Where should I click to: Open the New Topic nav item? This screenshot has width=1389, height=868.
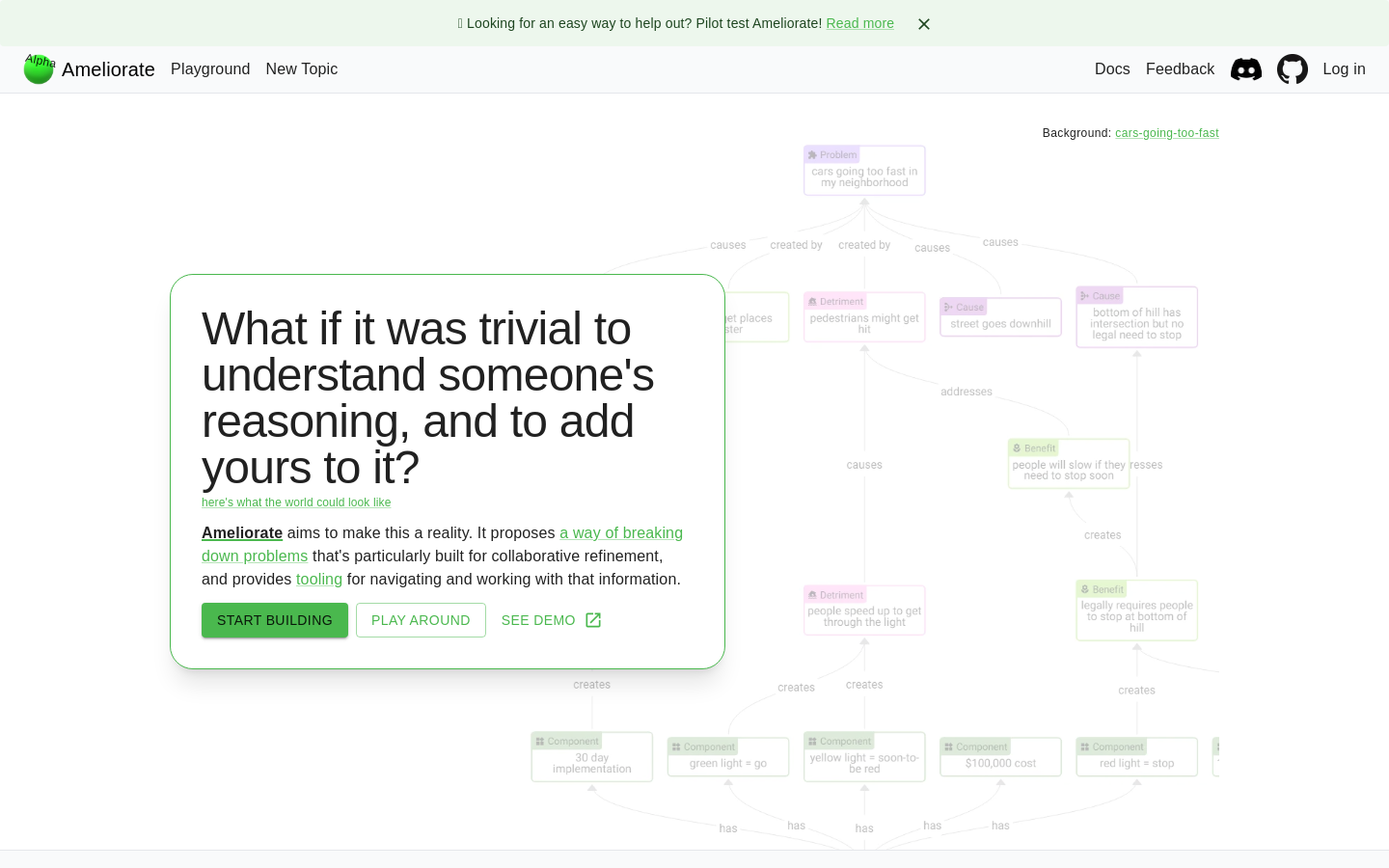(x=302, y=69)
